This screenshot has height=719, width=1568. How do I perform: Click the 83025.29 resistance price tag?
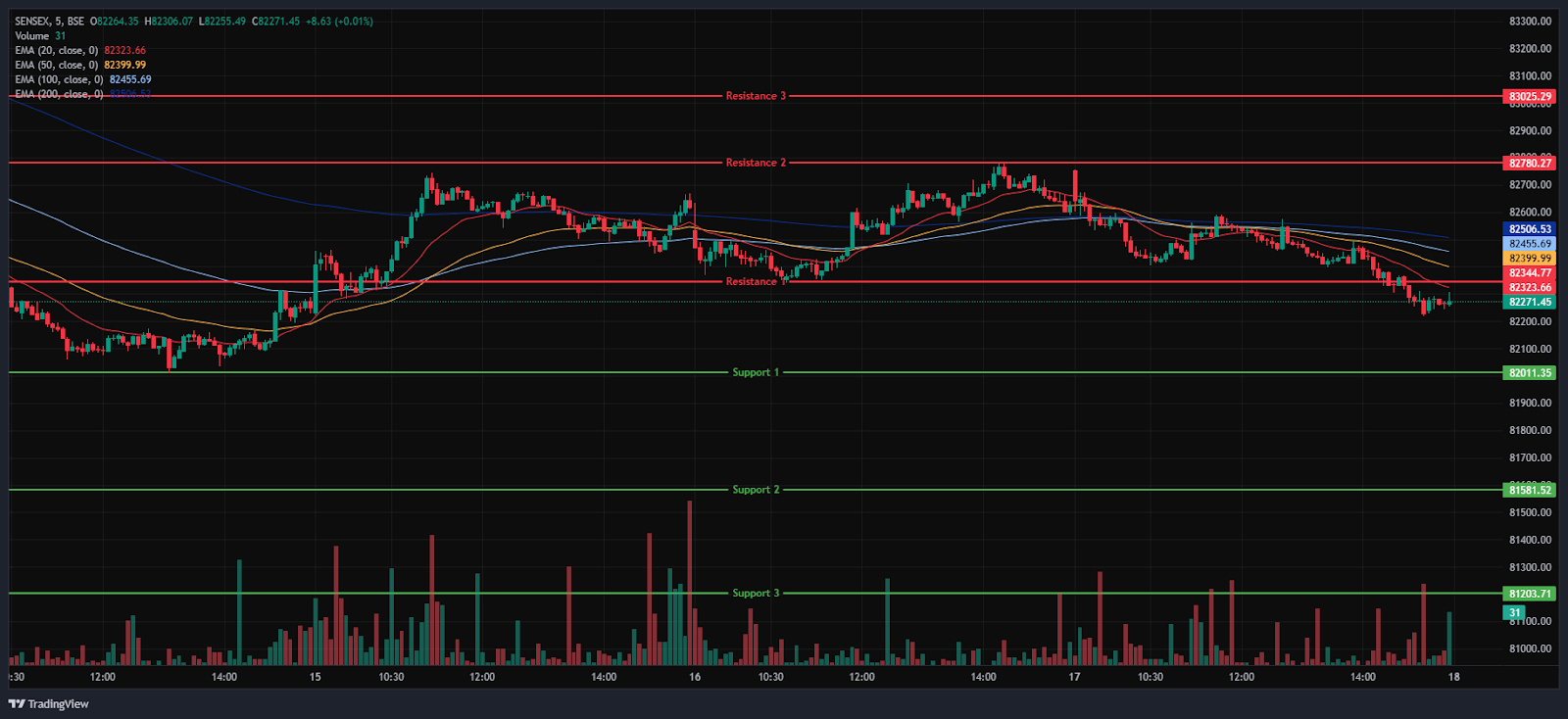pos(1529,97)
